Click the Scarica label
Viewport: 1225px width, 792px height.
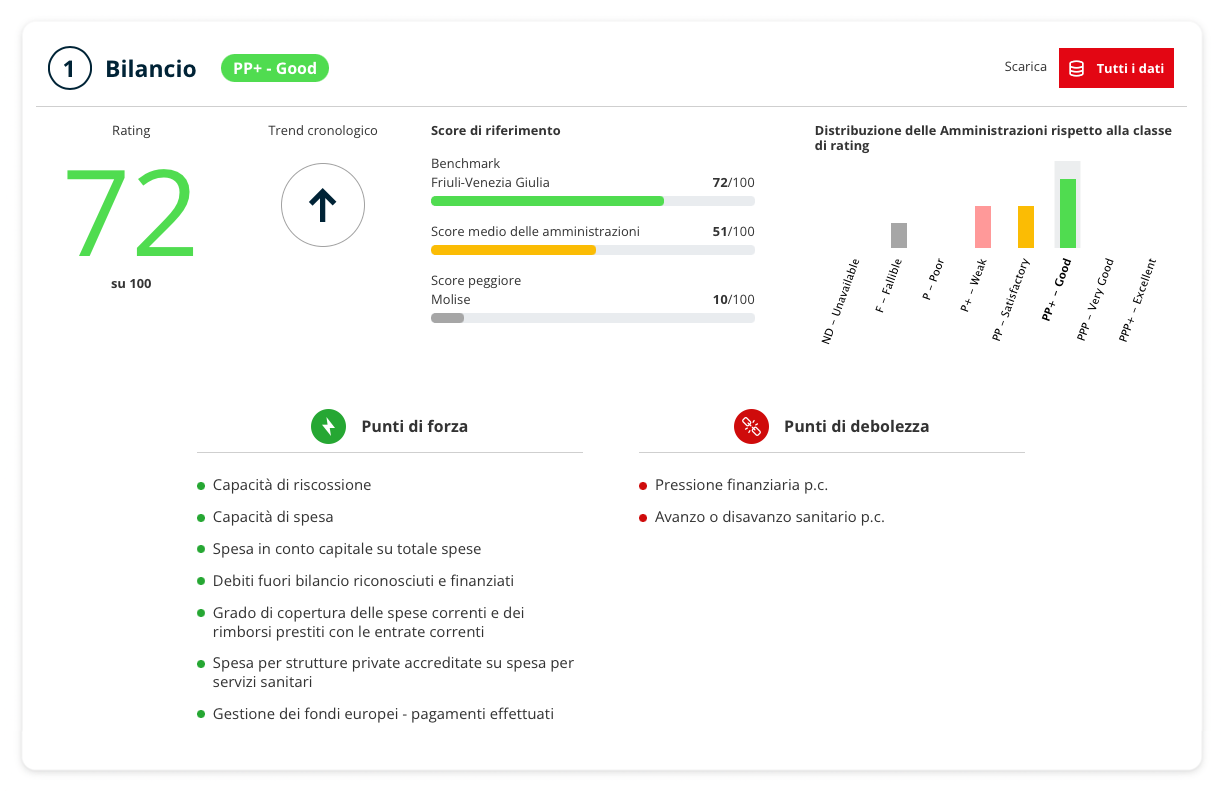tap(1025, 67)
